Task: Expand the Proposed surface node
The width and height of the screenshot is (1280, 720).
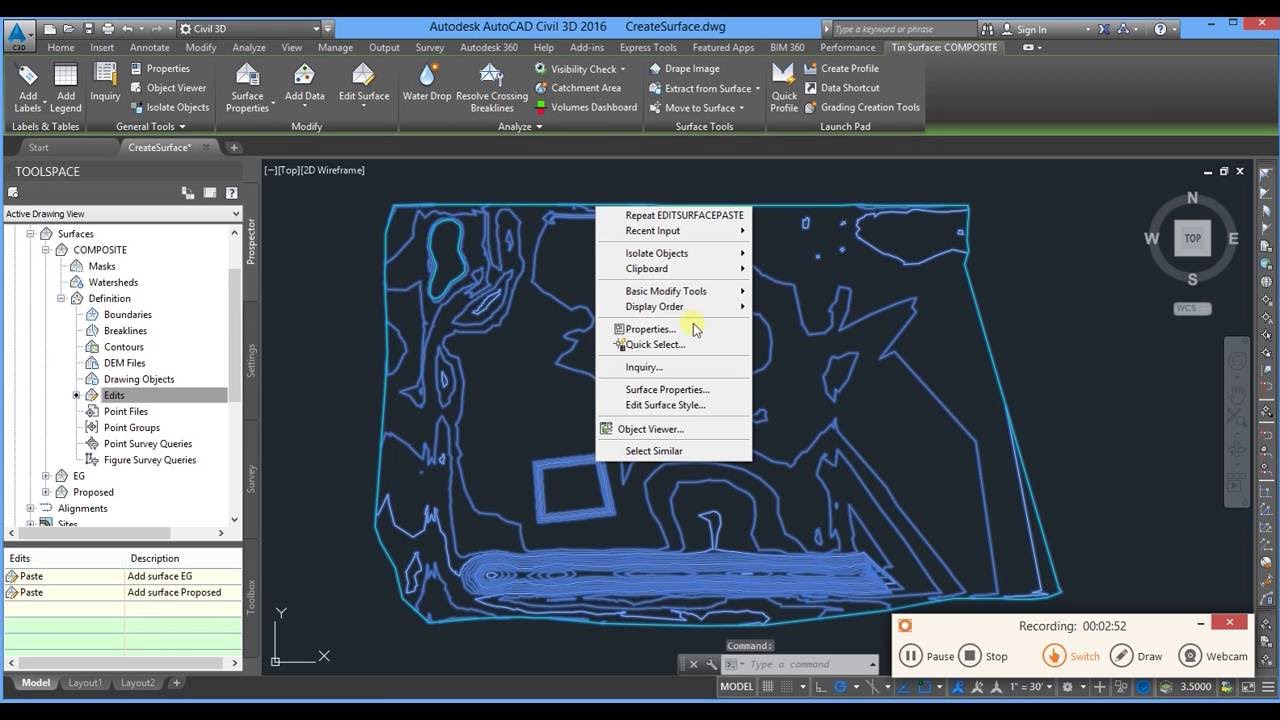Action: [x=46, y=492]
